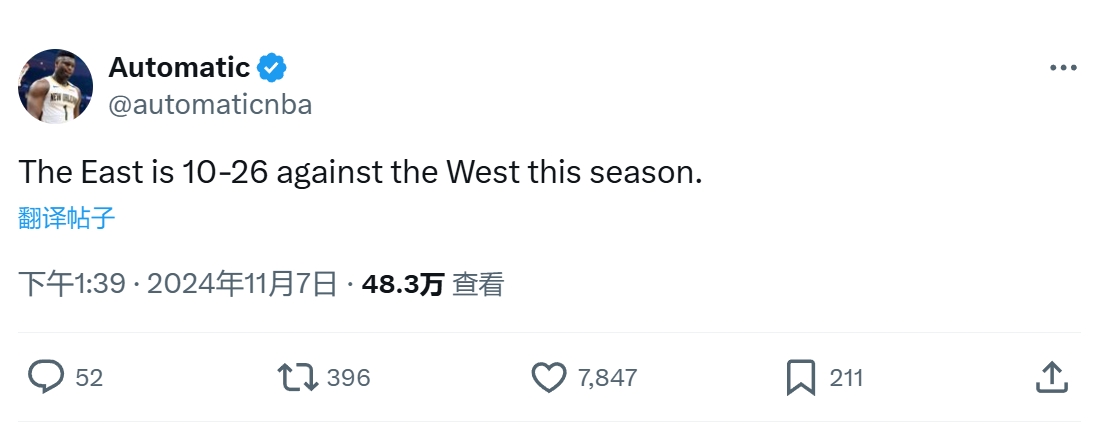
Task: Open the three-dot more options menu
Action: [1062, 68]
